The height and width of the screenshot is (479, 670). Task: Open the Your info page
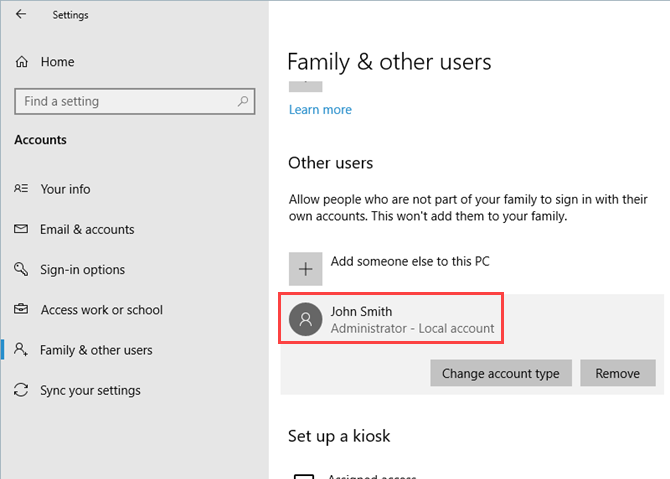point(66,189)
